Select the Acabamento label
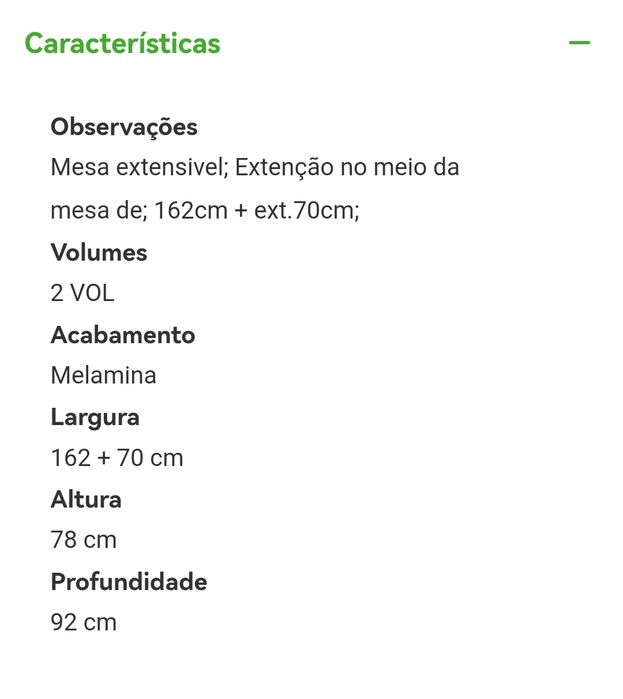623x699 pixels. click(x=123, y=335)
